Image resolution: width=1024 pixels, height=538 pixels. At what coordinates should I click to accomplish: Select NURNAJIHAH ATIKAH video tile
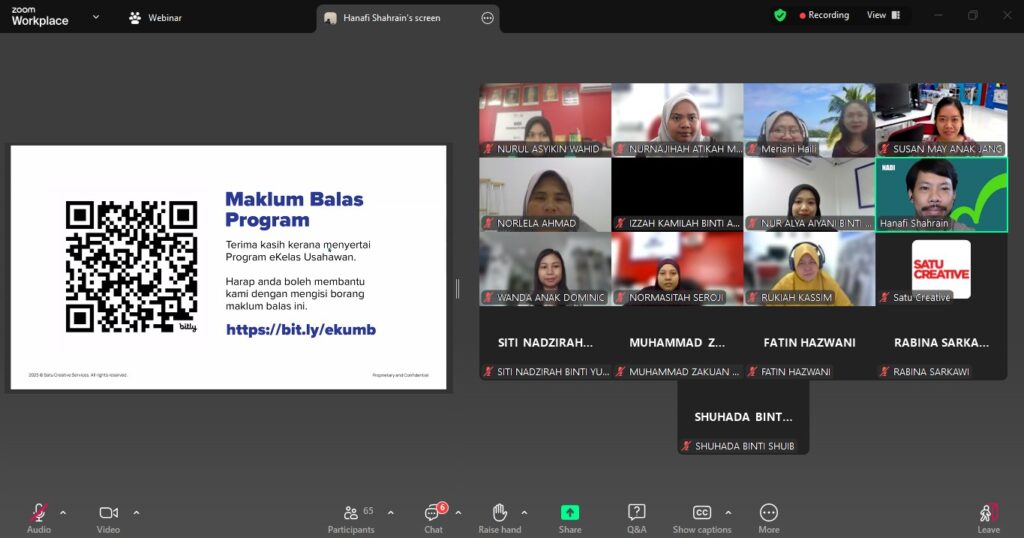tap(677, 120)
